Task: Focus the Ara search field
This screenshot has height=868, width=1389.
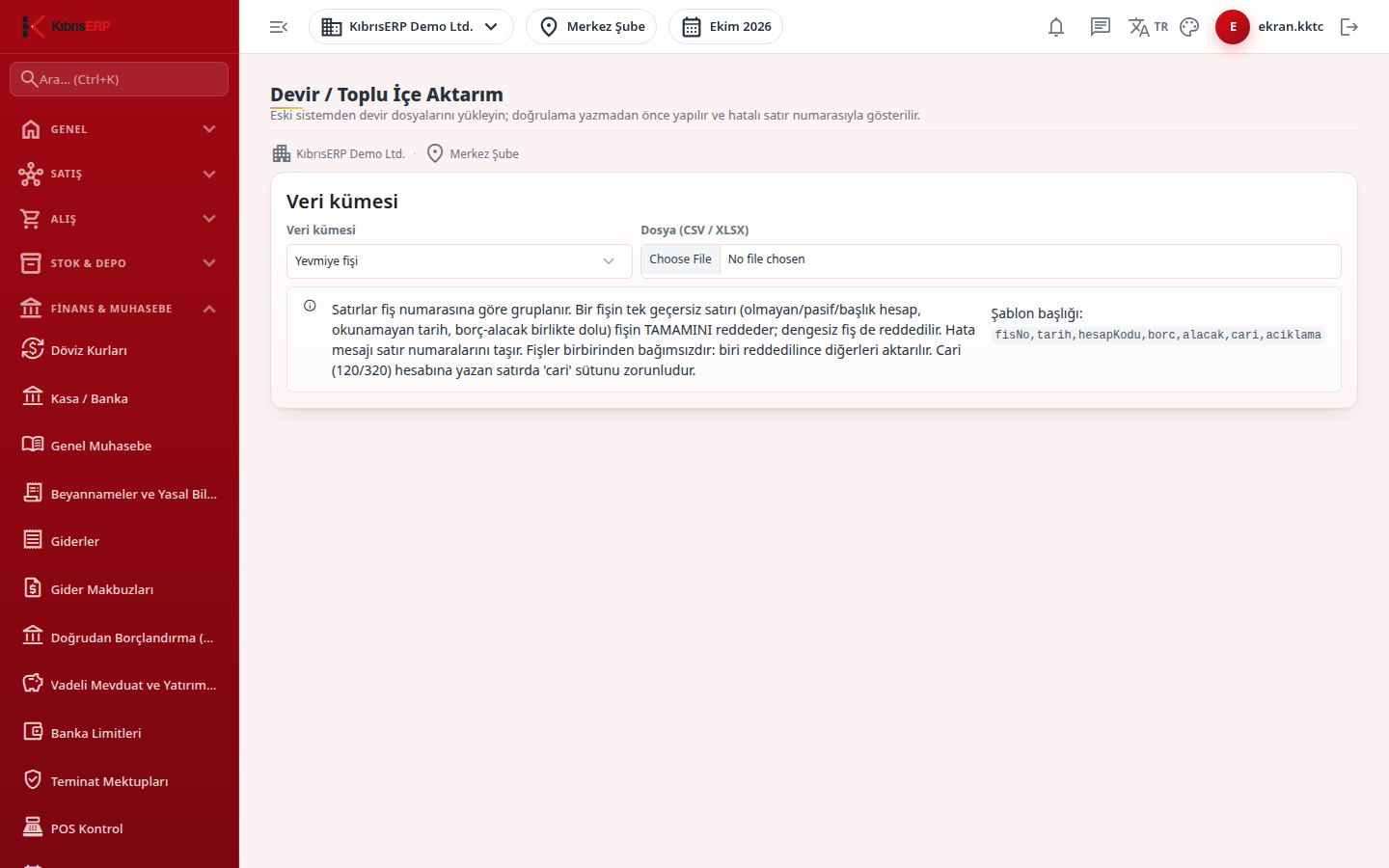Action: 120,79
